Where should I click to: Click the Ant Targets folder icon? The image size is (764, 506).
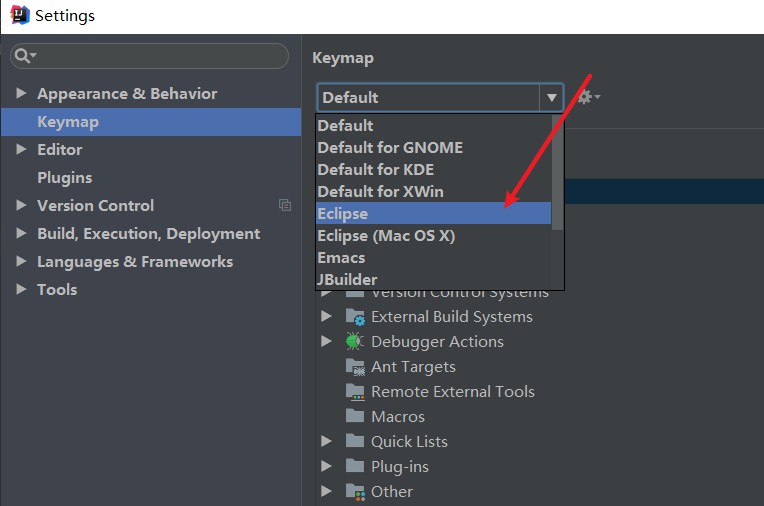point(355,366)
